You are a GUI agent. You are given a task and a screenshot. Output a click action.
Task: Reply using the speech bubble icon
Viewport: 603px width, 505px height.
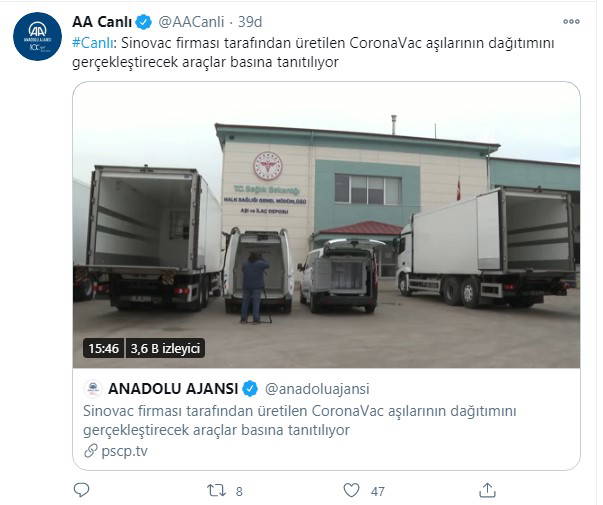coord(81,490)
